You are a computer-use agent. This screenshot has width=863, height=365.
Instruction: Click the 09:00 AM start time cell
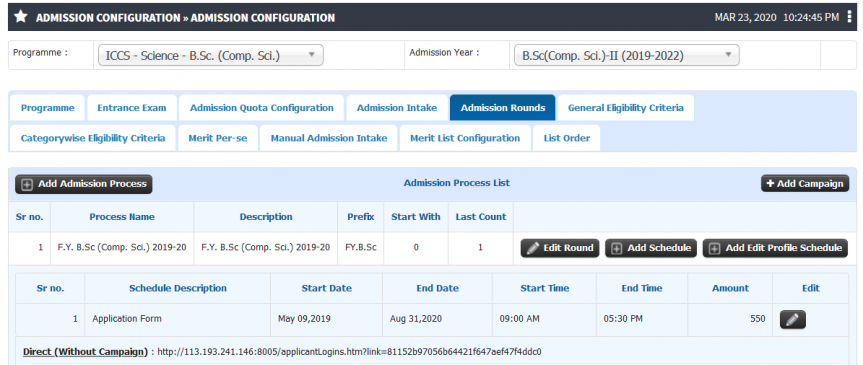[544, 319]
